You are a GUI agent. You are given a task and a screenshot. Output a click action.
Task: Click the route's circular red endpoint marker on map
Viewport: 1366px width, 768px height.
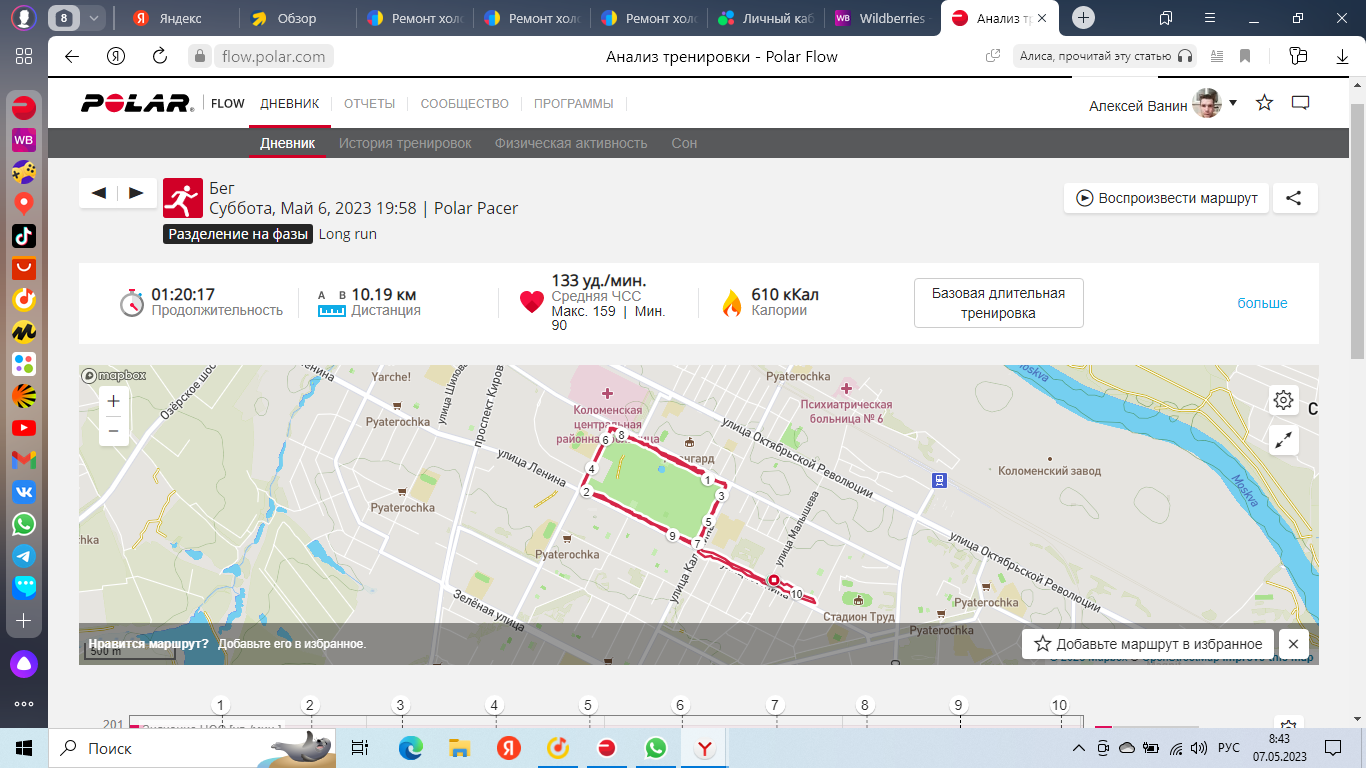pyautogui.click(x=773, y=580)
